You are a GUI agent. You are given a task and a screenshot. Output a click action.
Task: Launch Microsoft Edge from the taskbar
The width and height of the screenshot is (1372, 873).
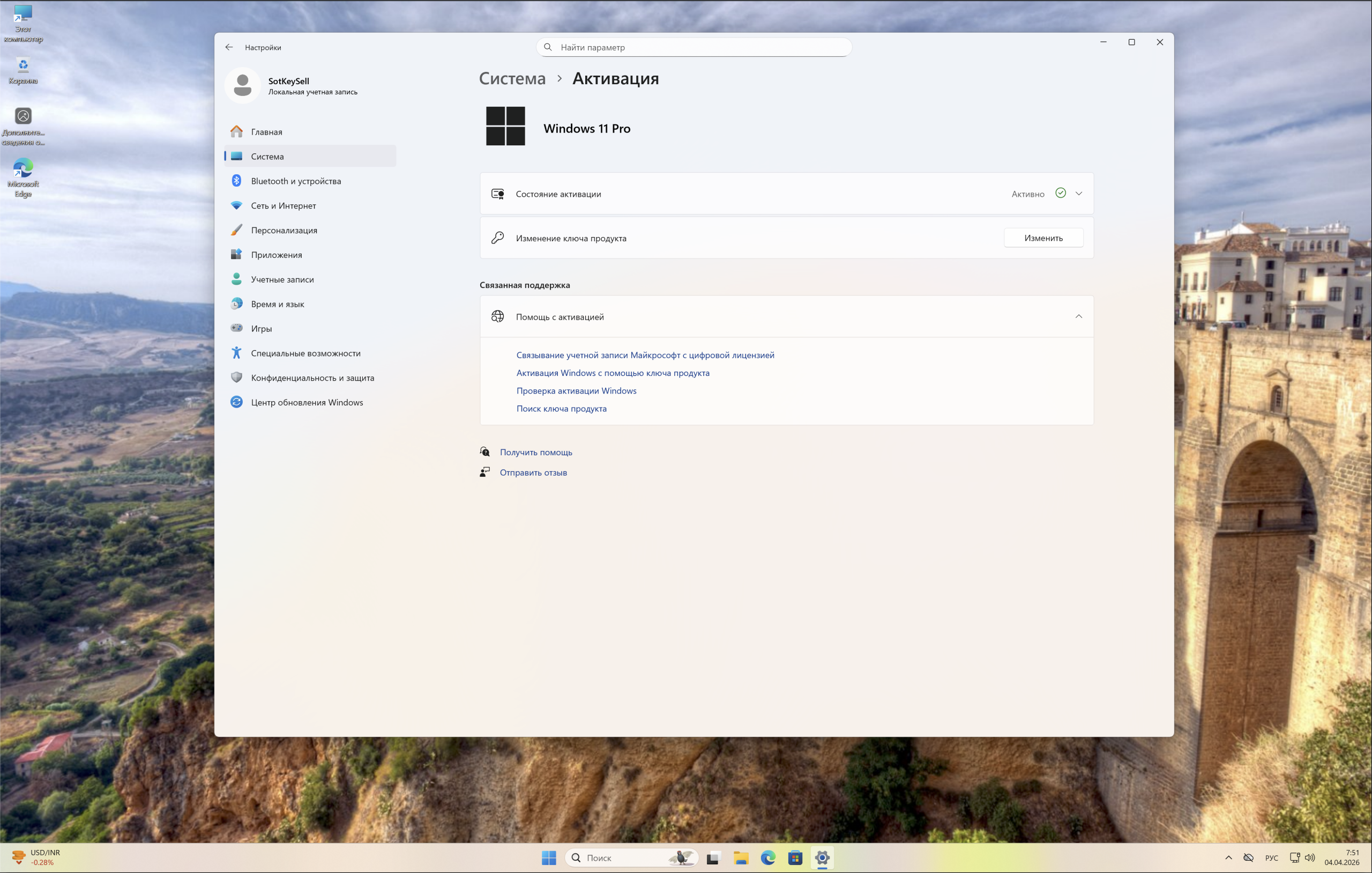[768, 857]
